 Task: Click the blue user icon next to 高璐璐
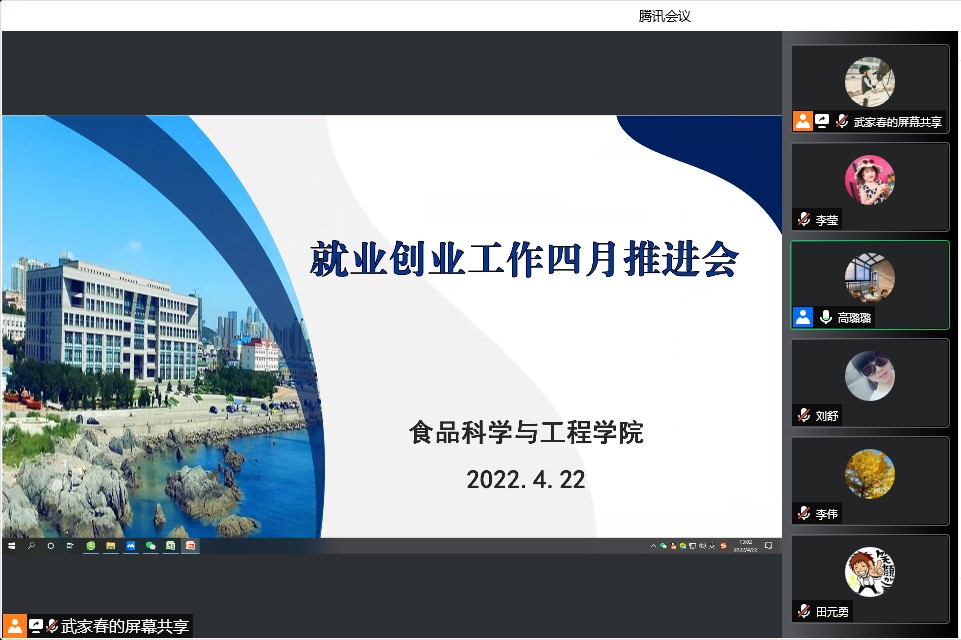[x=802, y=317]
